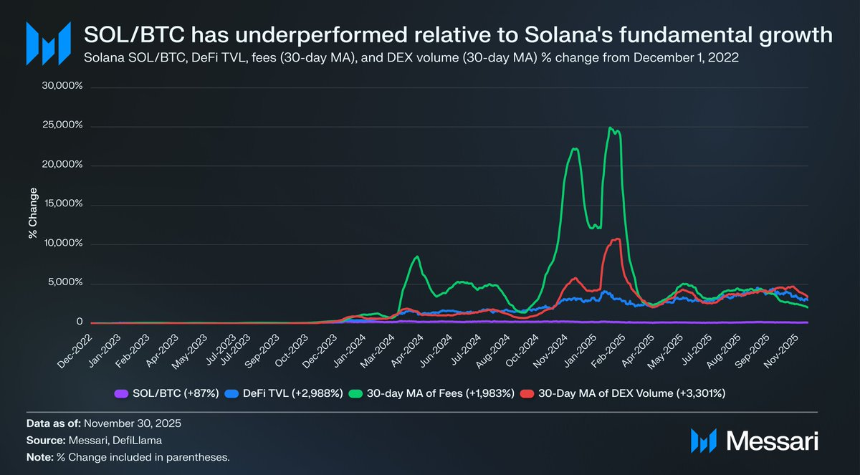Click the purple SOL/BTC legend swatch
The width and height of the screenshot is (860, 475).
tap(121, 393)
